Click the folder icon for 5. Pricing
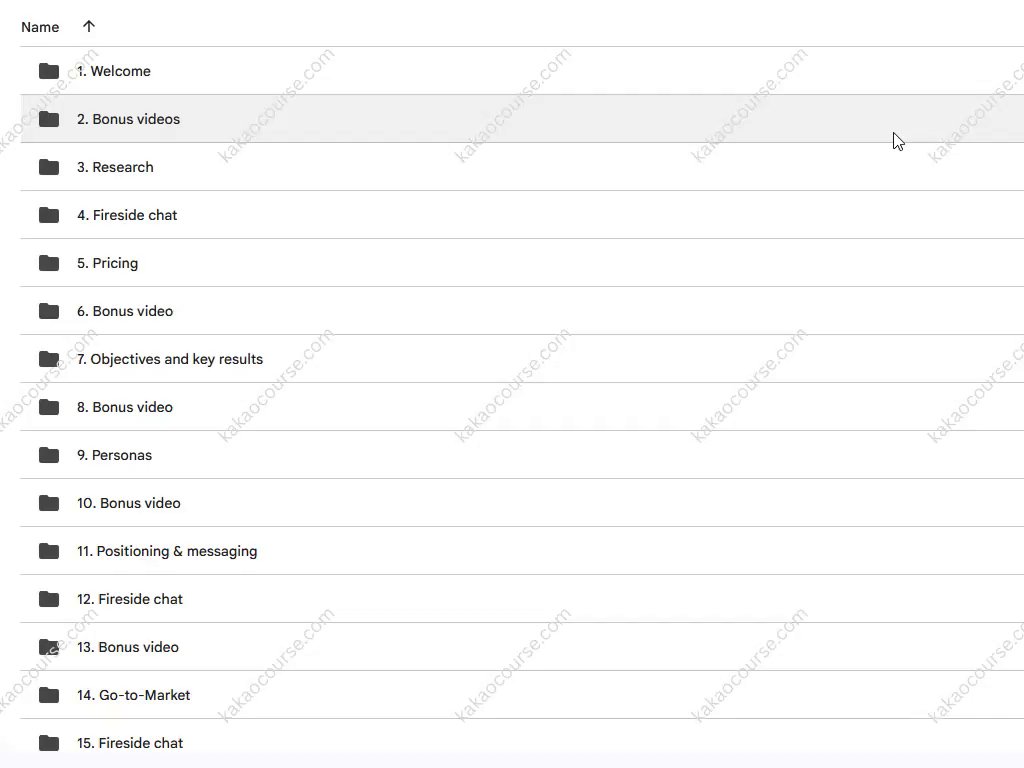Screen dimensions: 1024x768 pyautogui.click(x=49, y=263)
